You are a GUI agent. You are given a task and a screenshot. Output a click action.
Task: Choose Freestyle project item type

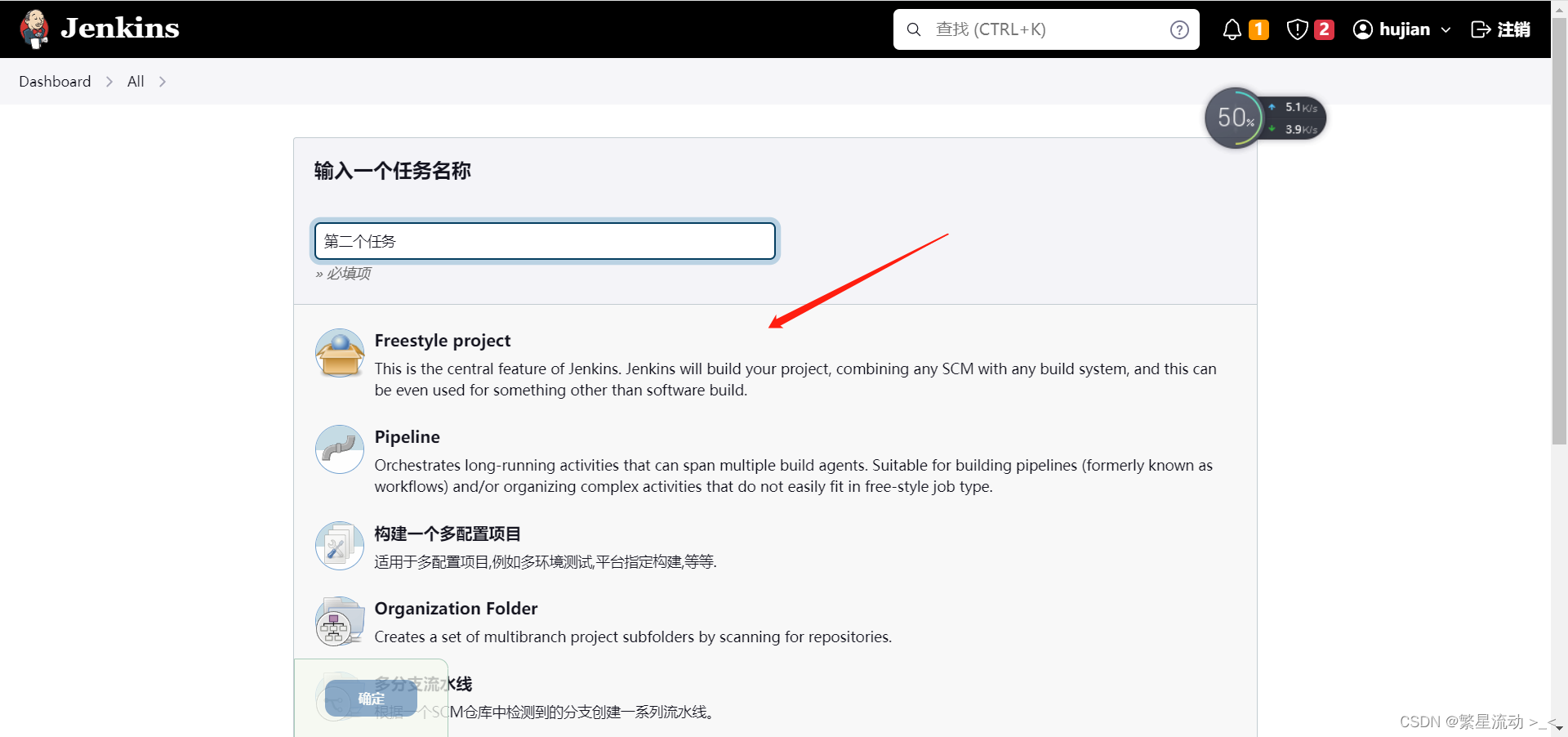point(443,341)
